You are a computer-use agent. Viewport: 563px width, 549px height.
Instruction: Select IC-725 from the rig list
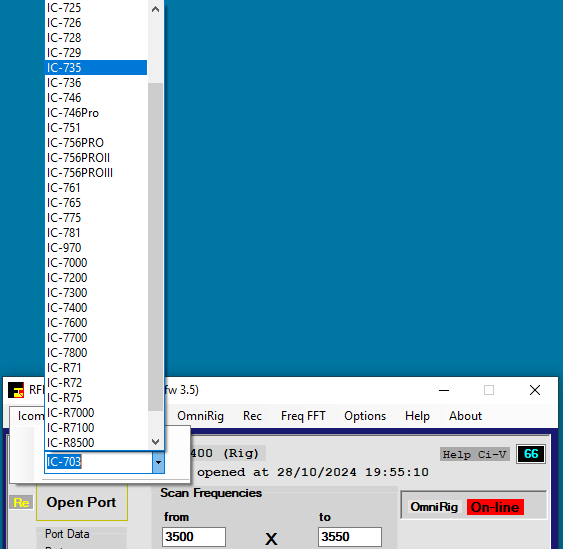coord(96,8)
